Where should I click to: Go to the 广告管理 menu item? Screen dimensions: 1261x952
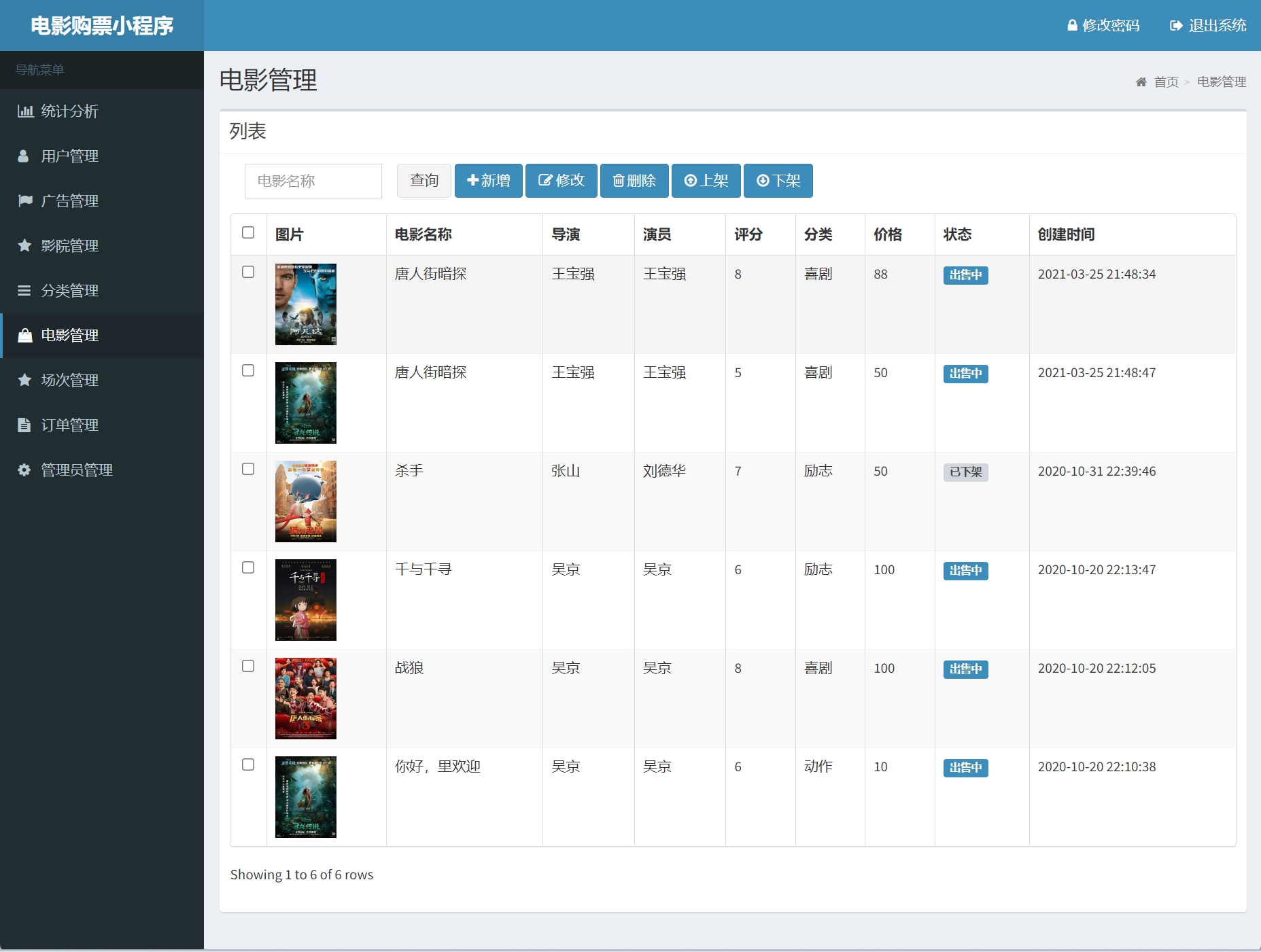click(x=102, y=200)
